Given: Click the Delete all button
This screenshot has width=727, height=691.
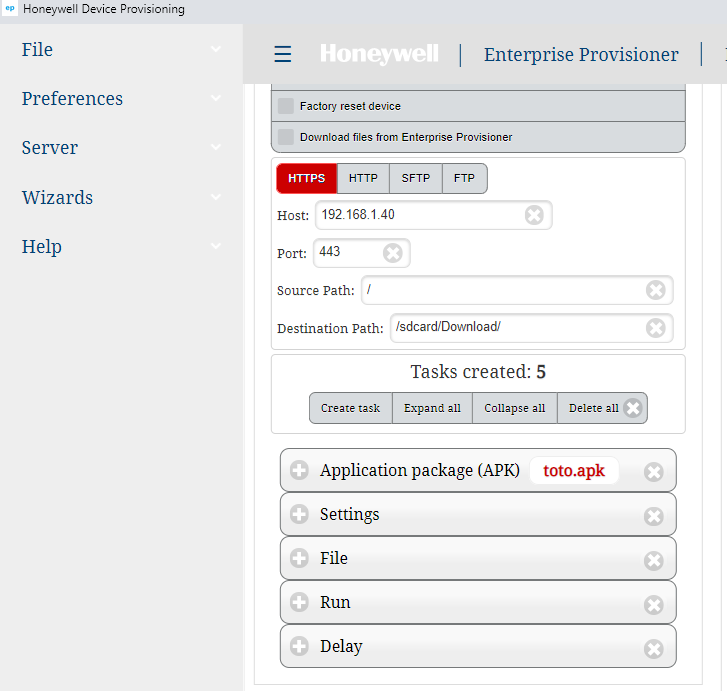Looking at the screenshot, I should point(602,408).
